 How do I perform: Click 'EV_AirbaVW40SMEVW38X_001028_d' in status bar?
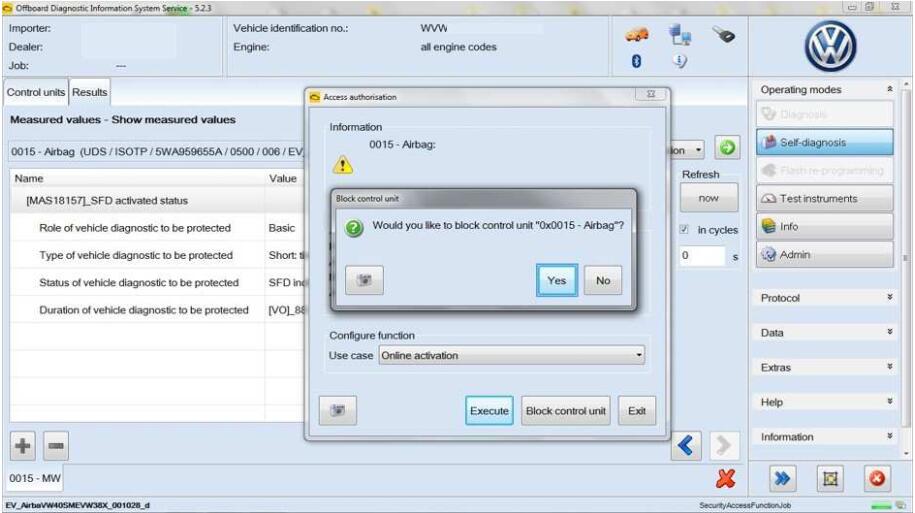(78, 505)
